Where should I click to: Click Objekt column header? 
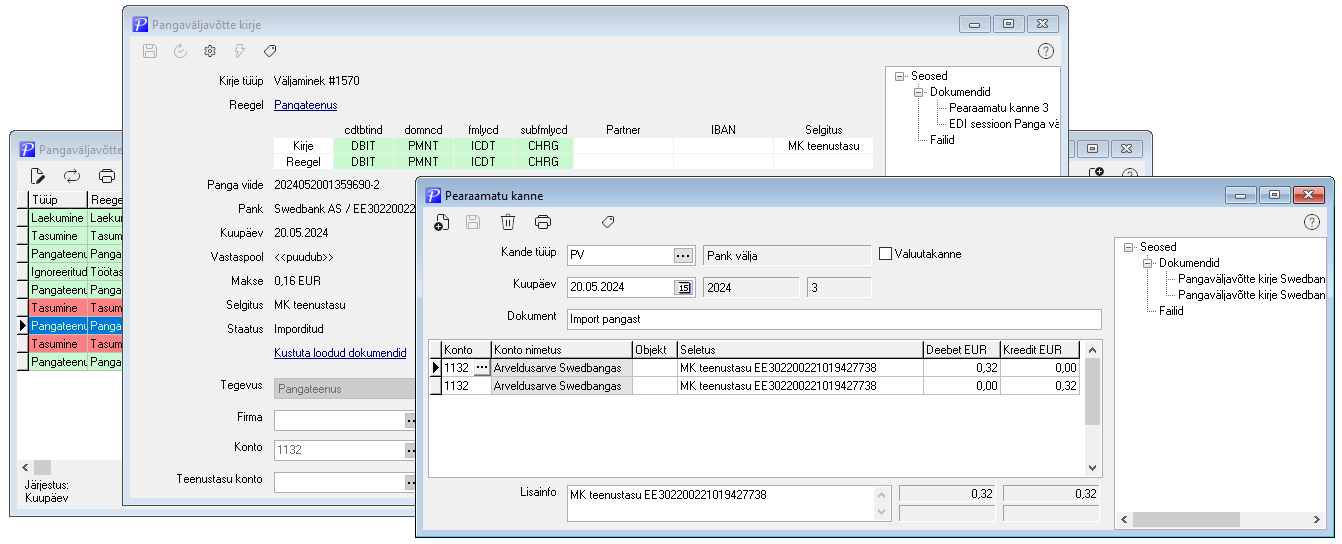click(654, 350)
